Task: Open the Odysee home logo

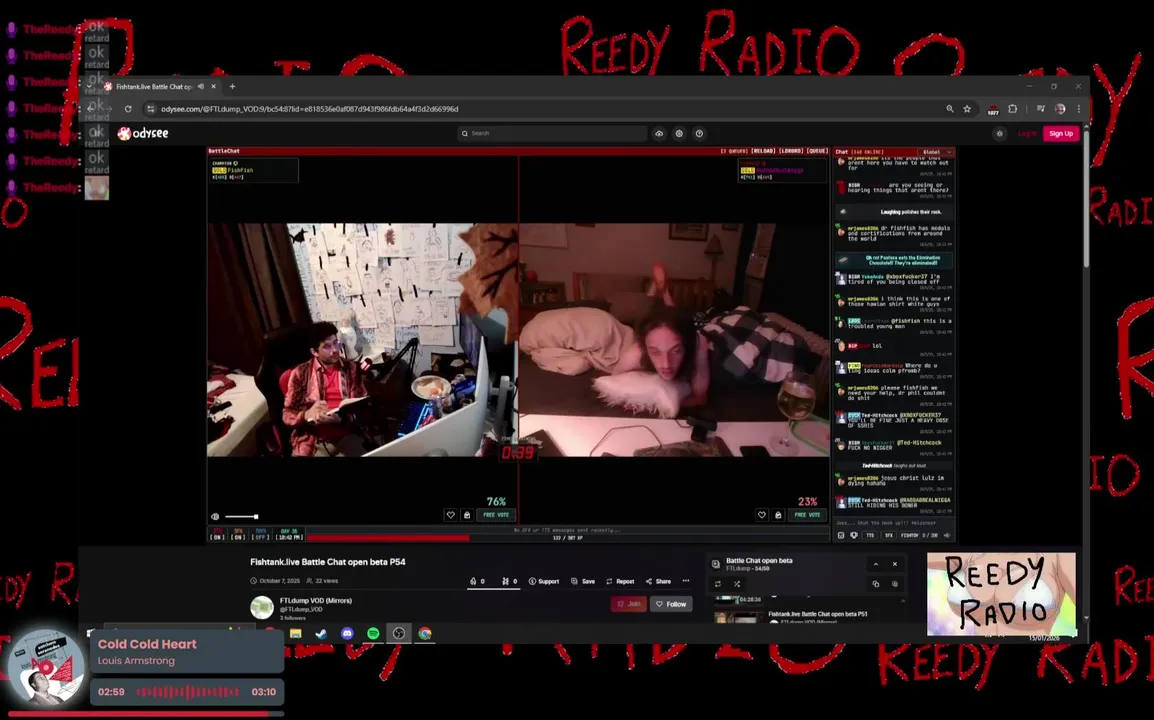Action: tap(143, 133)
